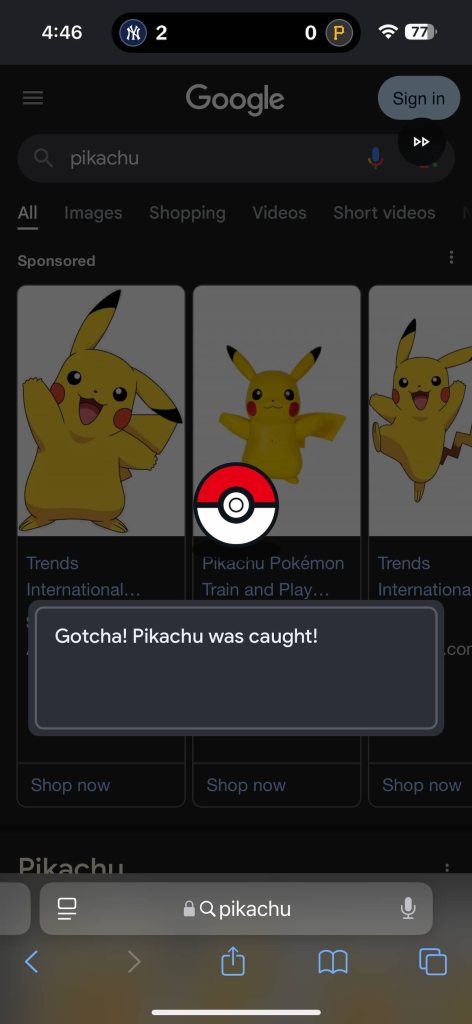Switch to the Shopping tab

187,213
